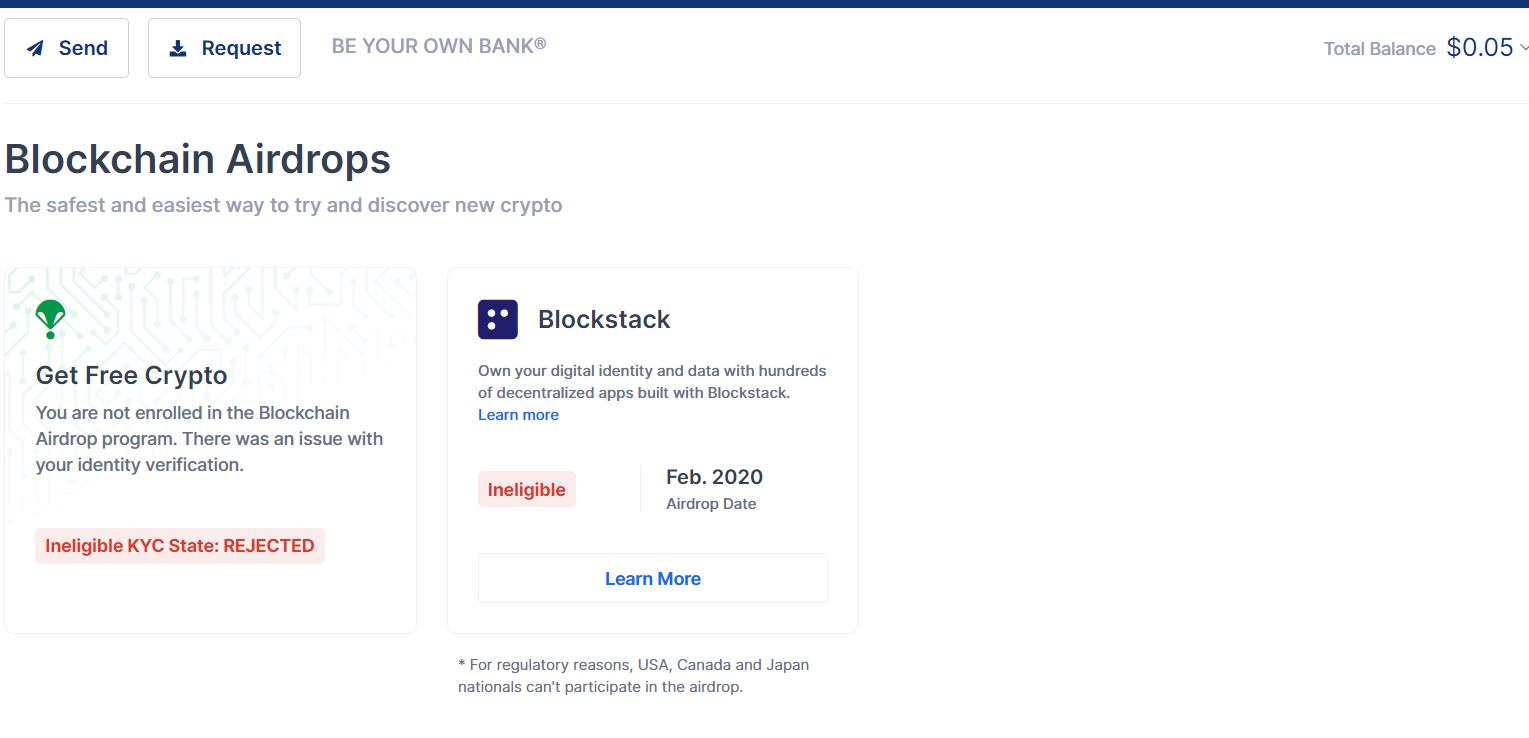Click the large Learn More button
Image resolution: width=1529 pixels, height=738 pixels.
point(653,578)
